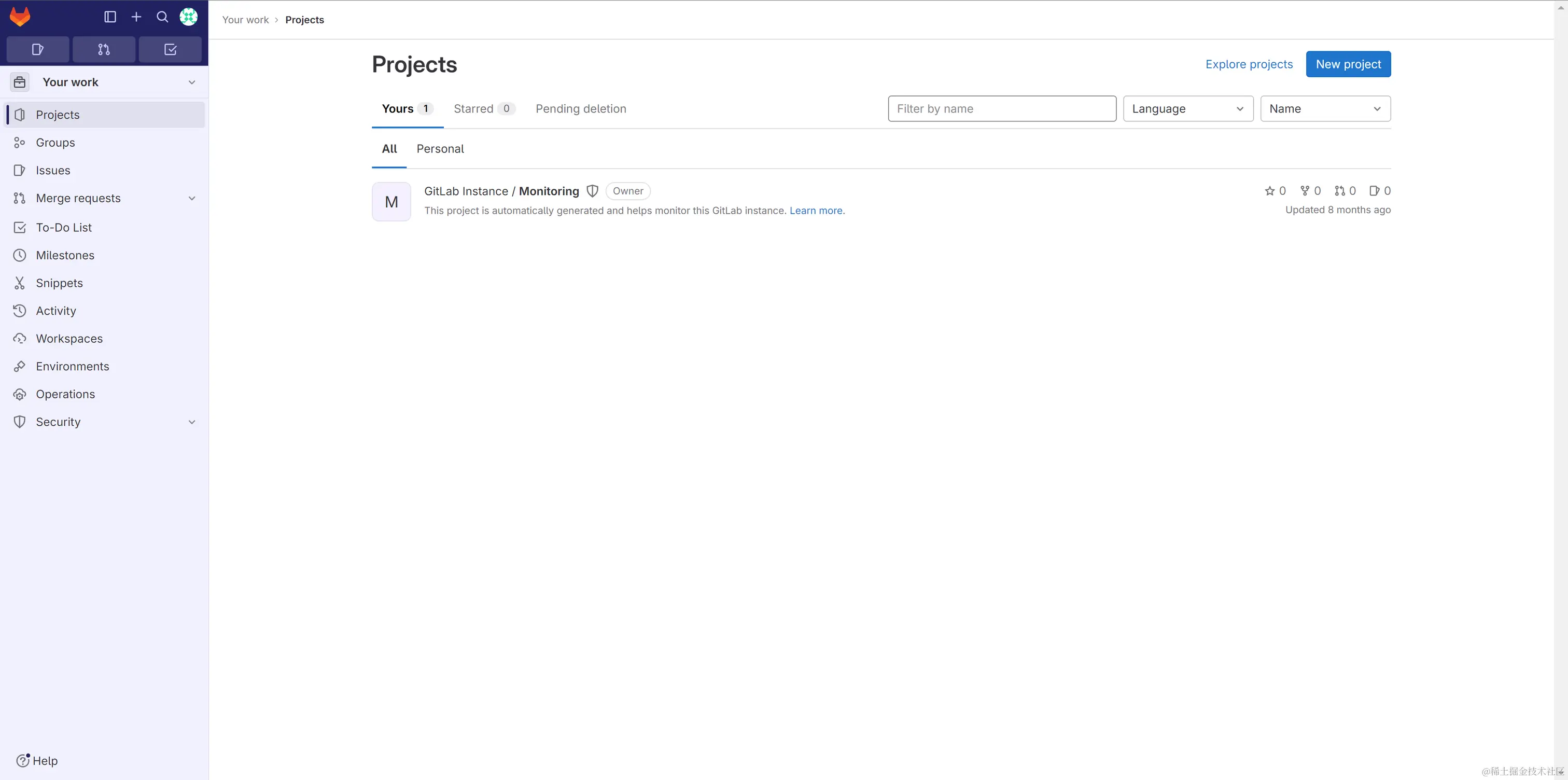Open Snippets from the sidebar
This screenshot has height=780, width=1568.
(x=105, y=283)
